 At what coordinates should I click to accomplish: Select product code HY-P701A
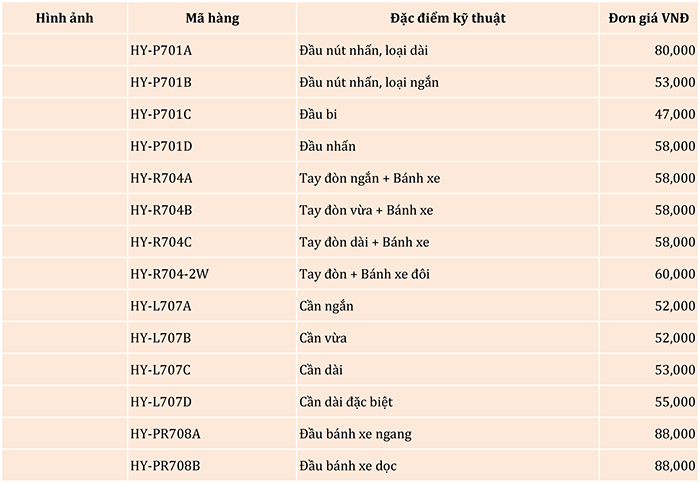pyautogui.click(x=161, y=50)
